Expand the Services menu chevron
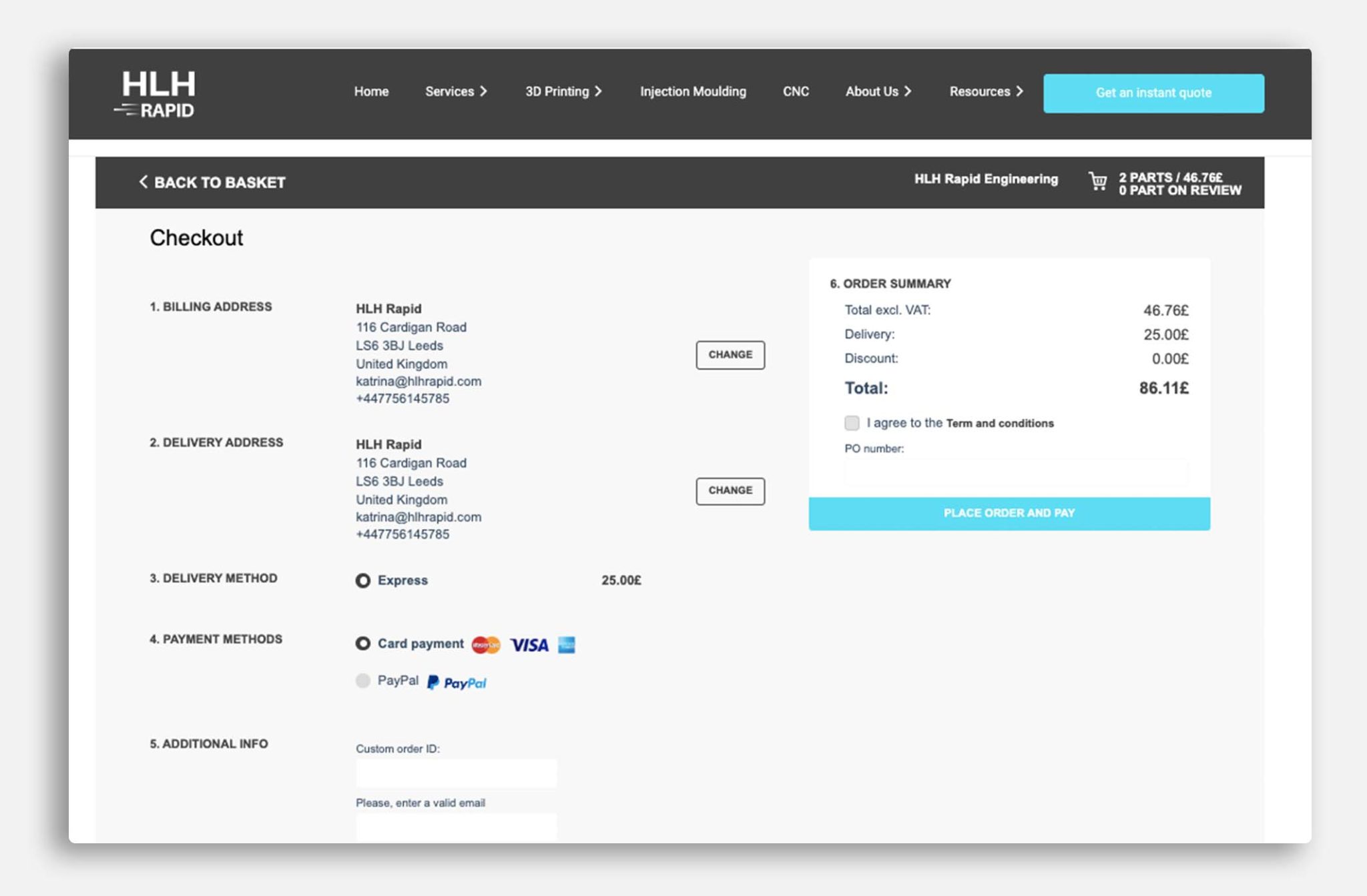 point(484,91)
